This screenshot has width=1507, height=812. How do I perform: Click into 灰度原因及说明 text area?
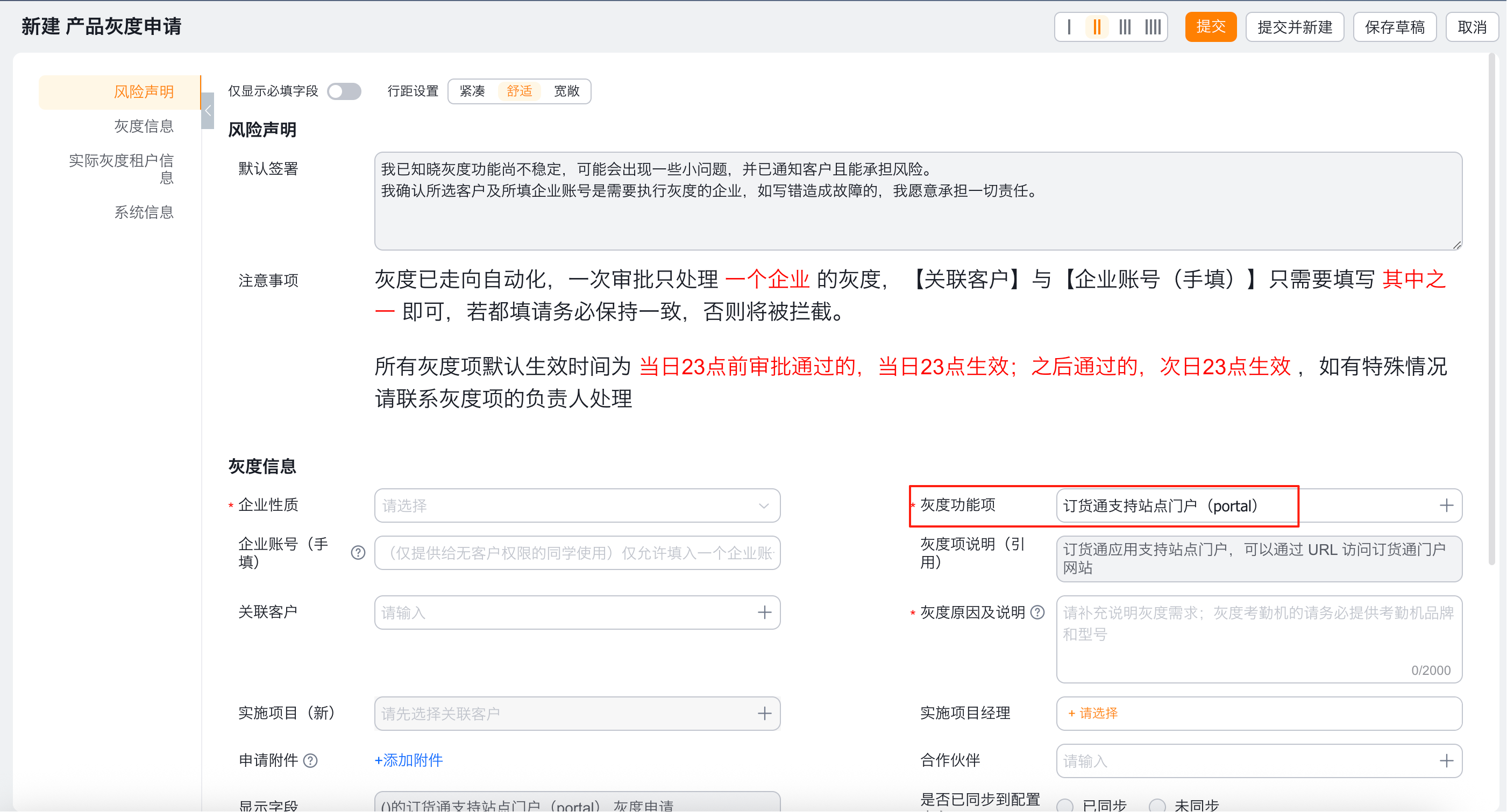pos(1258,639)
